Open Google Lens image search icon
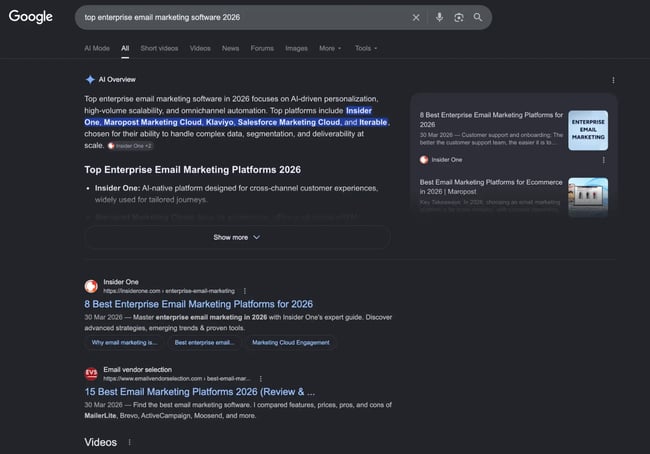The height and width of the screenshot is (454, 650). click(x=458, y=17)
